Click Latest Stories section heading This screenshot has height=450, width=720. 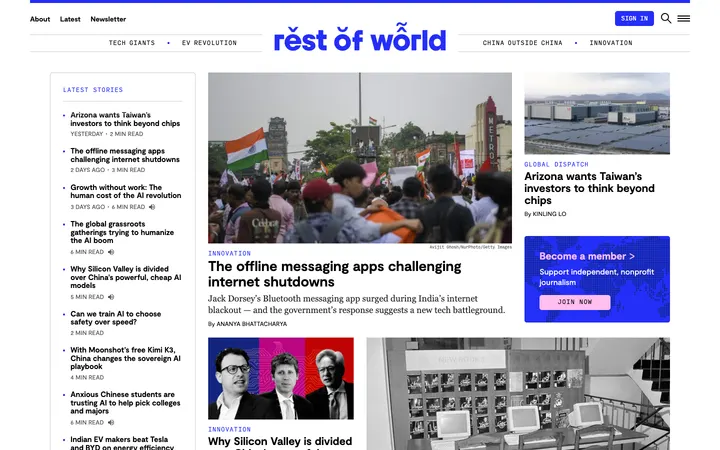93,90
